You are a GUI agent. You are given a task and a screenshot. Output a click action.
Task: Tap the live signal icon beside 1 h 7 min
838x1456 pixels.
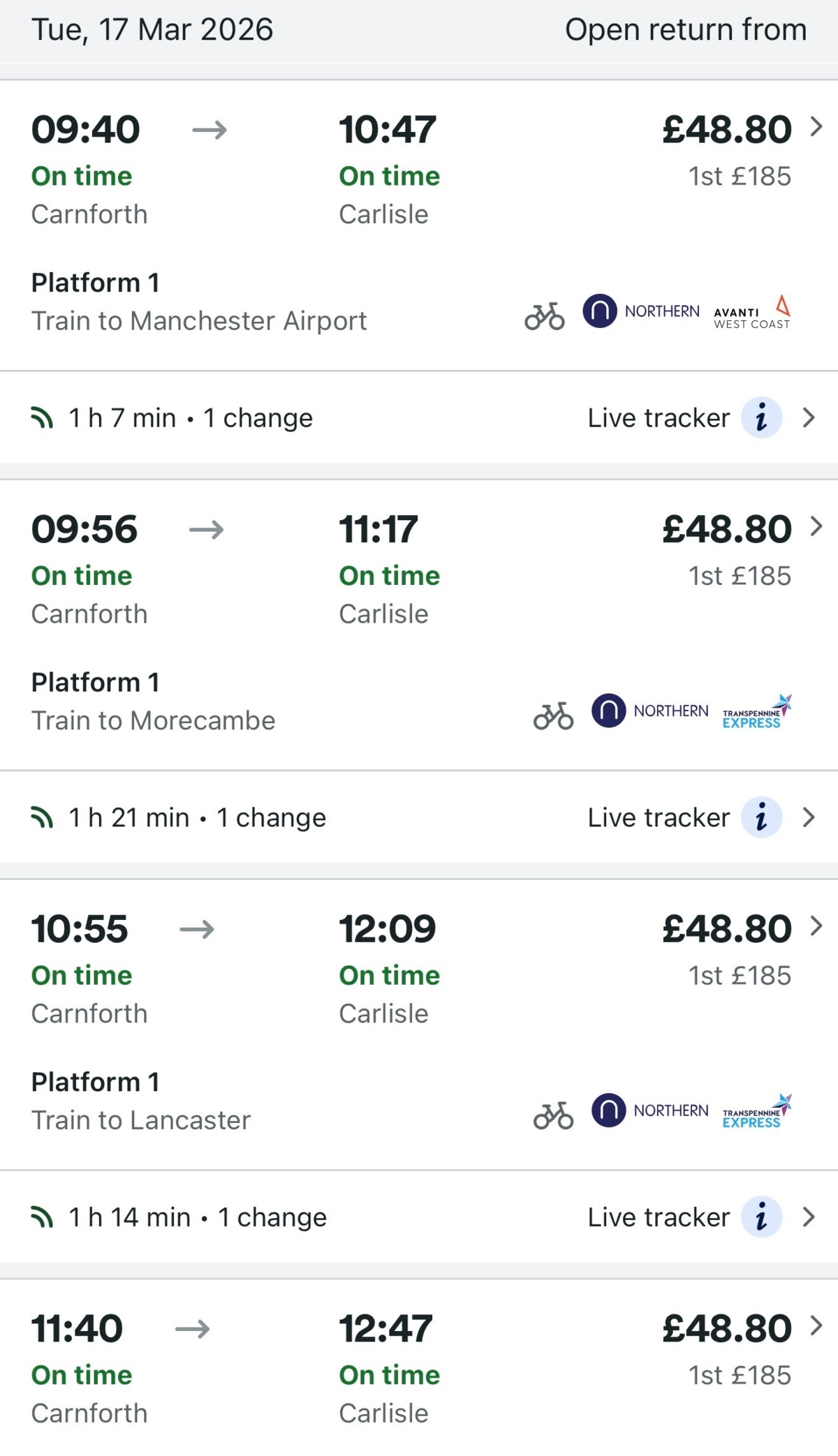tap(43, 418)
